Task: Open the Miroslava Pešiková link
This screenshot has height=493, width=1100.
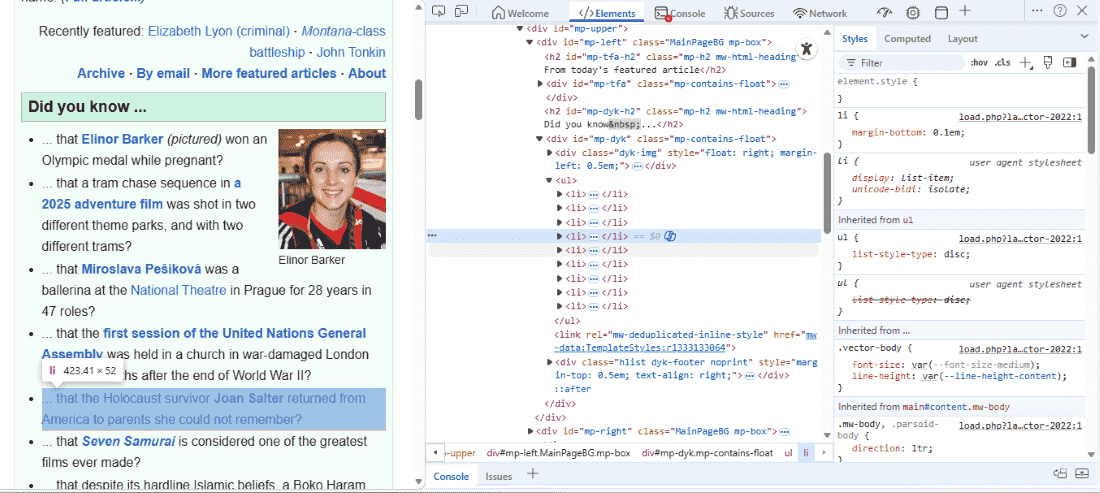Action: [141, 269]
